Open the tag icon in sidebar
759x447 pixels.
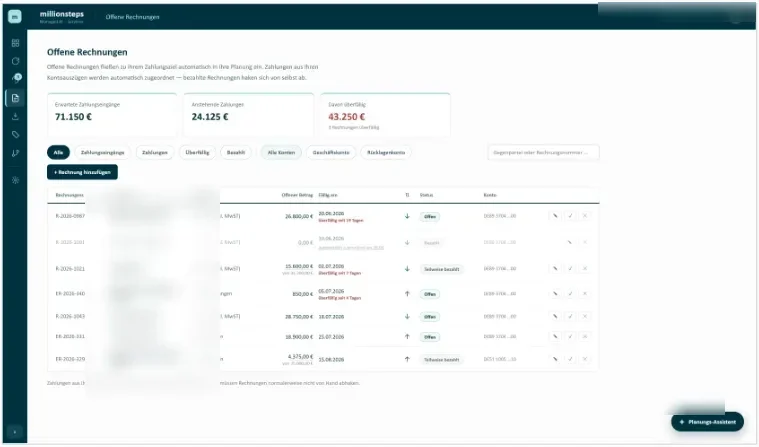[15, 135]
